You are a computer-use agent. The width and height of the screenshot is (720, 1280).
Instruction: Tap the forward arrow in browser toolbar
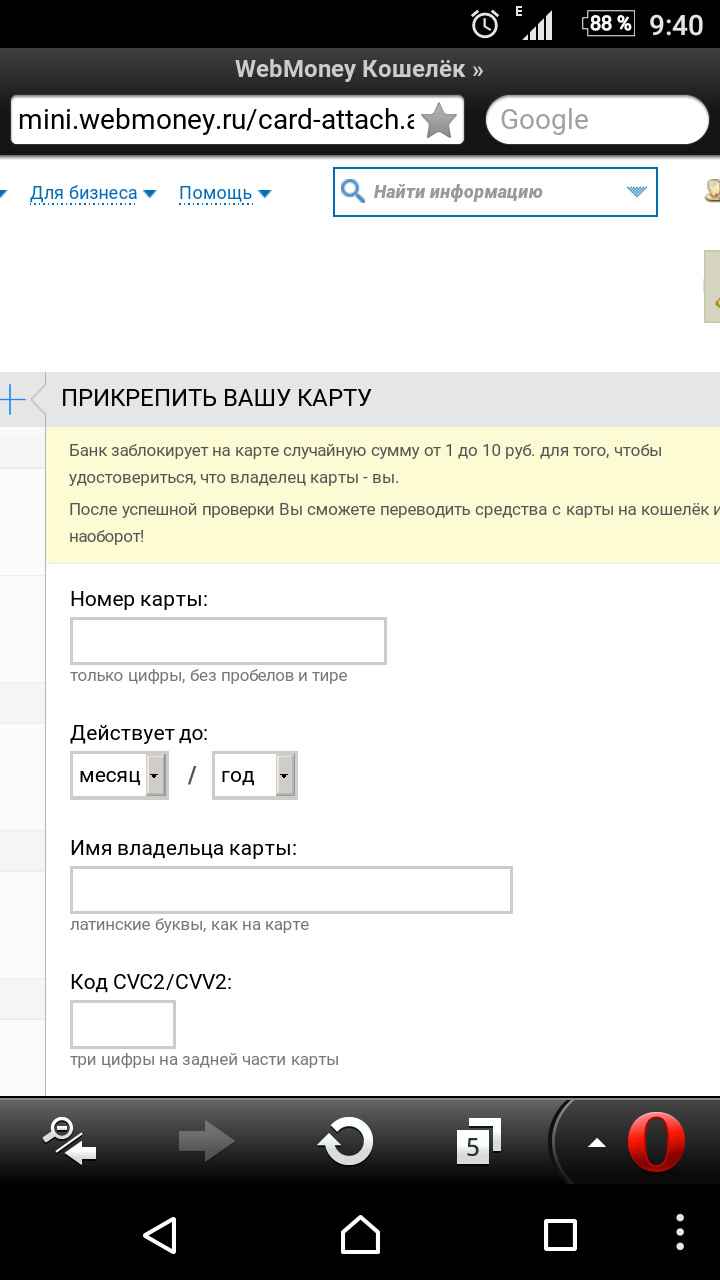pyautogui.click(x=206, y=1141)
